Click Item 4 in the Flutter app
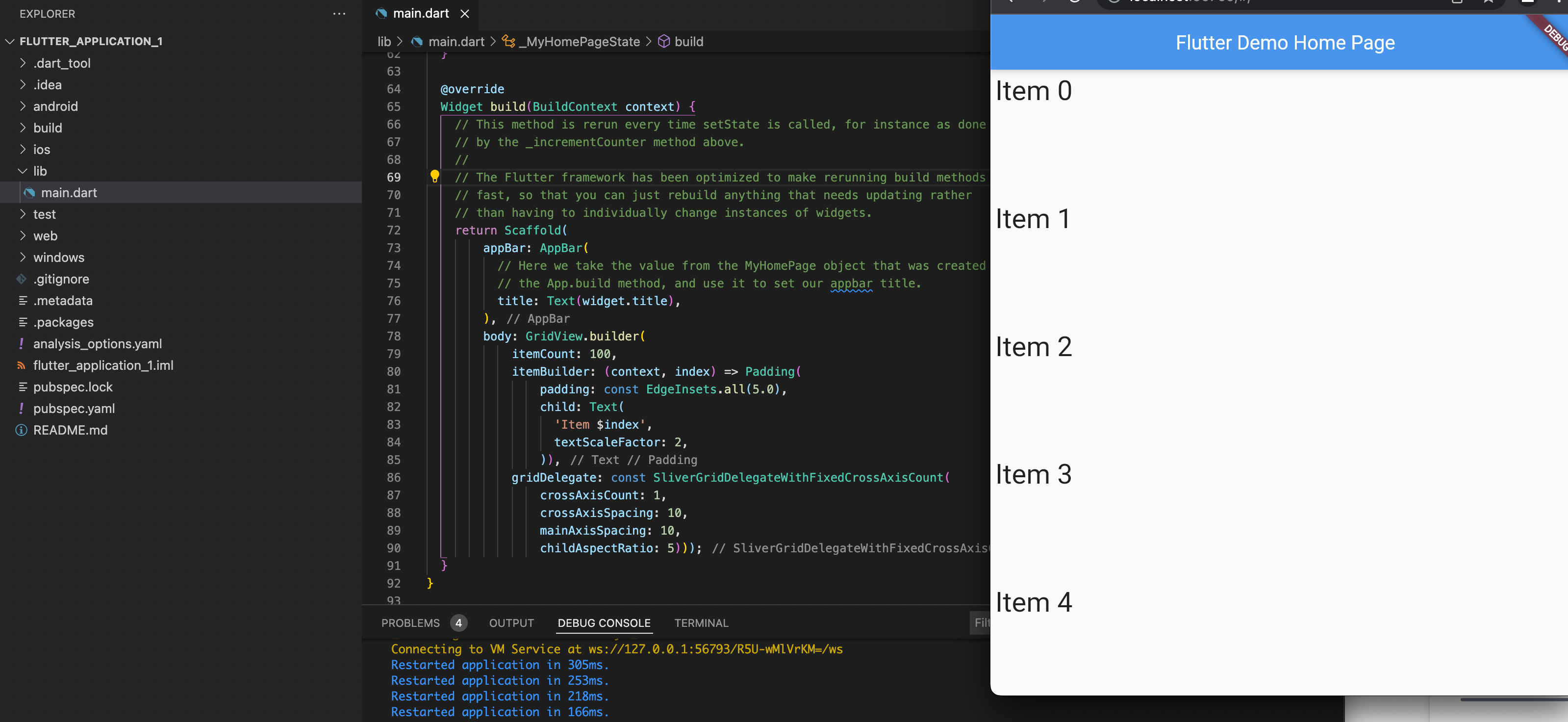 1034,602
